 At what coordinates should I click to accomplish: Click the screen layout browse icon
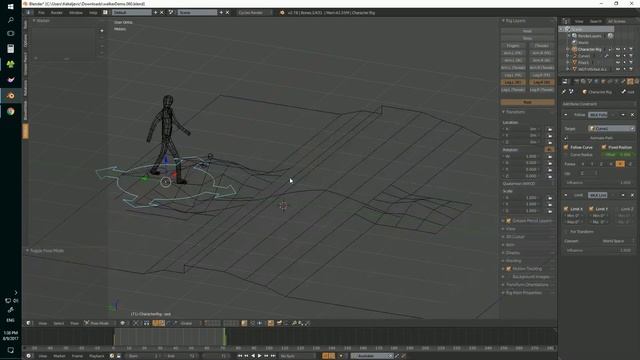tap(106, 13)
